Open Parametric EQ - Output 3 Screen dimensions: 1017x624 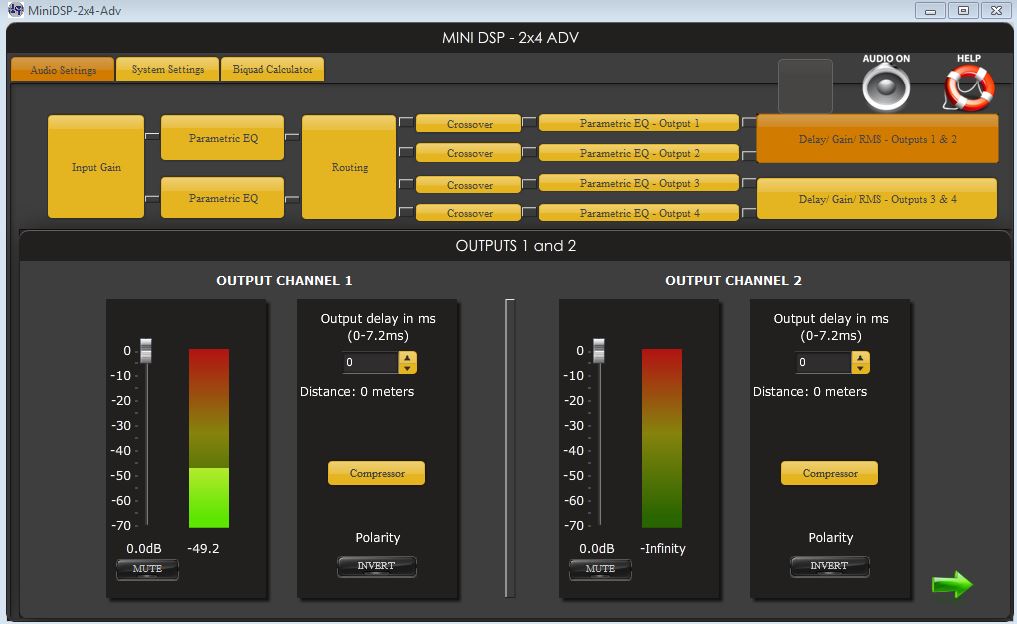tap(639, 183)
